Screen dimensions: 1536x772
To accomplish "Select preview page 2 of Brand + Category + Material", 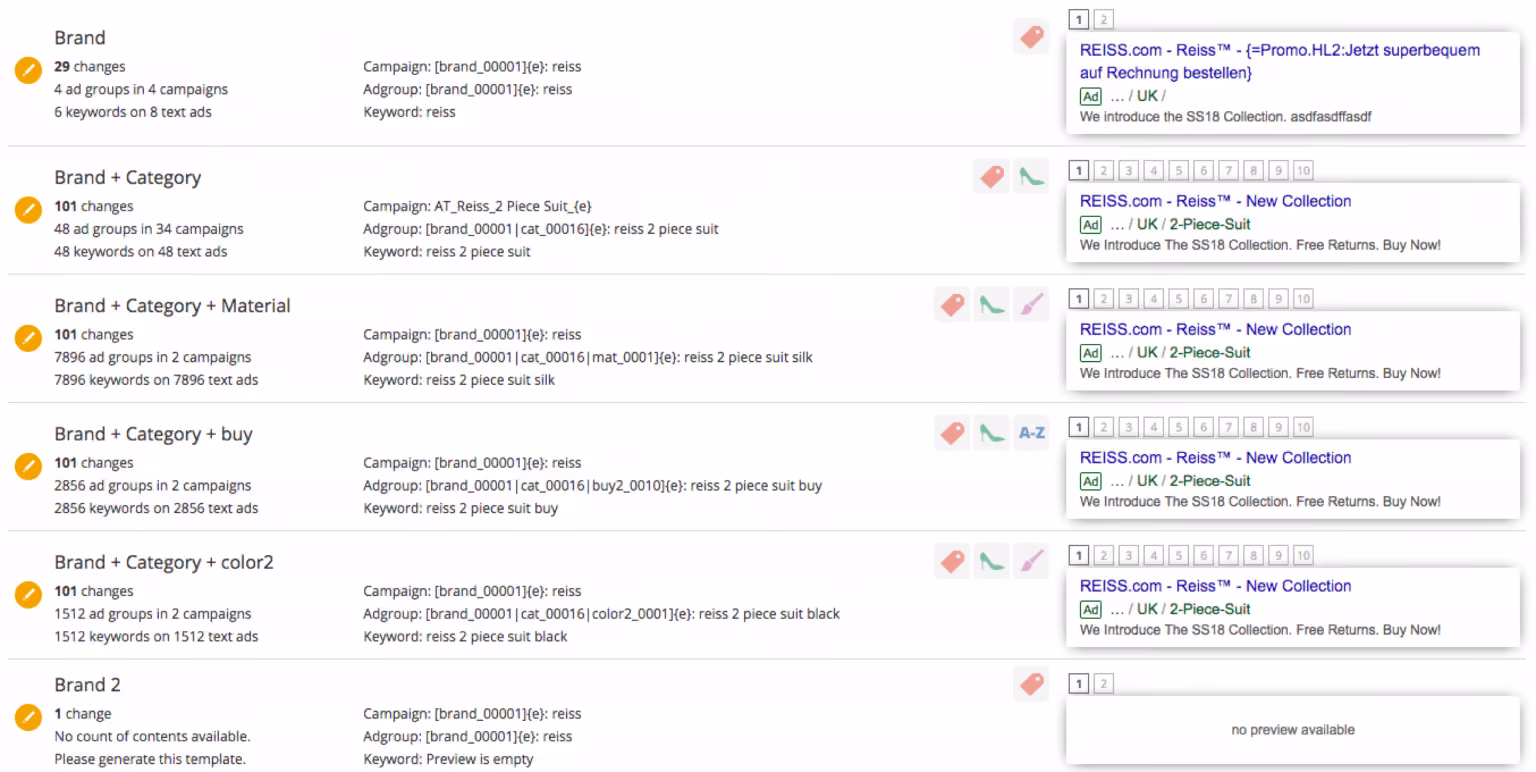I will pyautogui.click(x=1103, y=299).
